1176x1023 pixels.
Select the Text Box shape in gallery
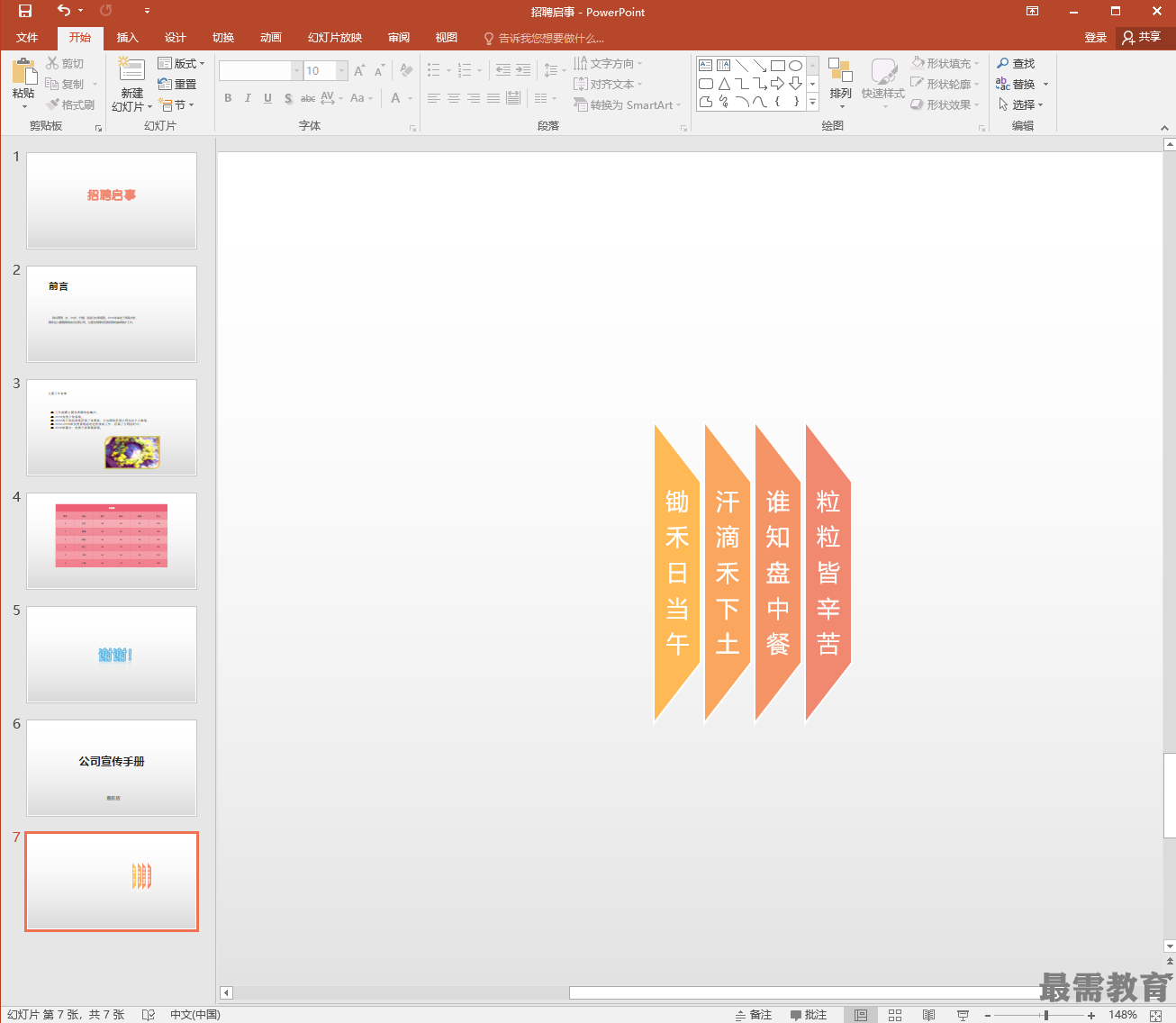coord(706,66)
